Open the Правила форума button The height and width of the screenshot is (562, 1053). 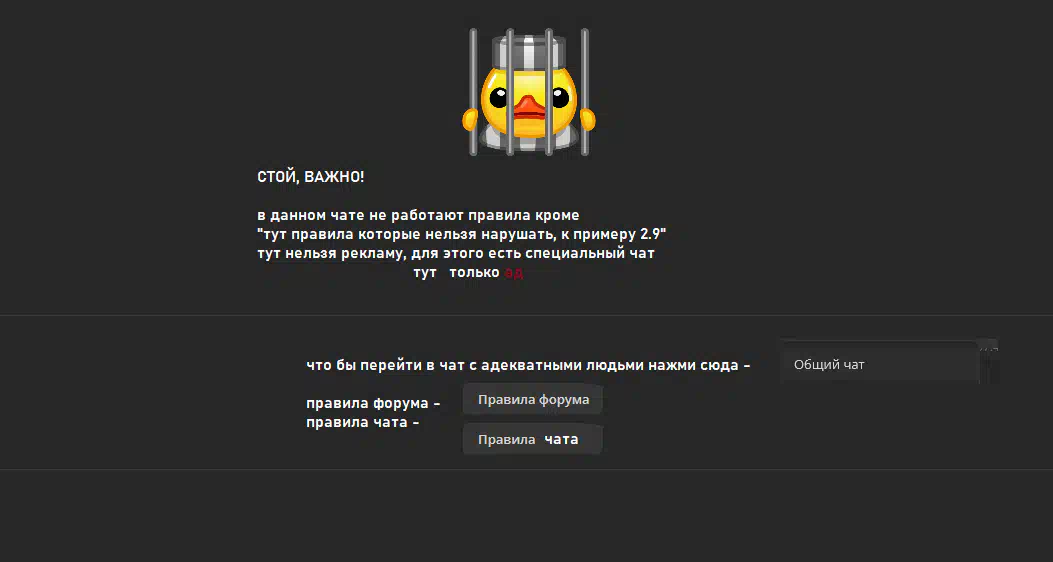click(x=533, y=400)
